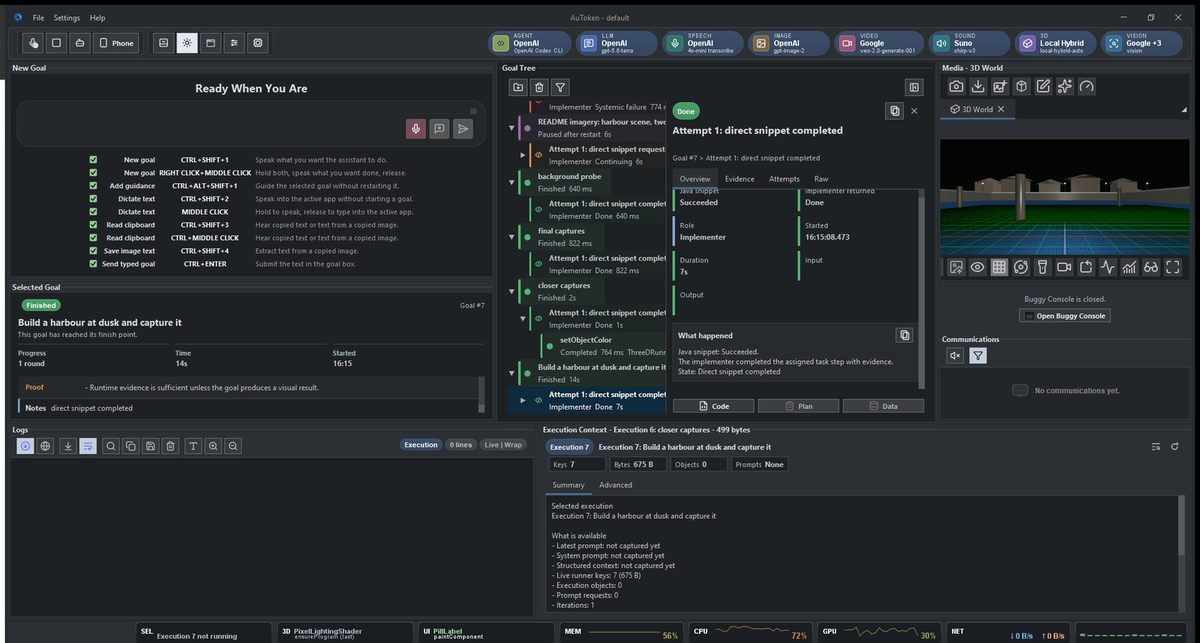Image resolution: width=1200 pixels, height=643 pixels.
Task: Click the new folder icon in Goal Tree toolbar
Action: click(x=518, y=88)
